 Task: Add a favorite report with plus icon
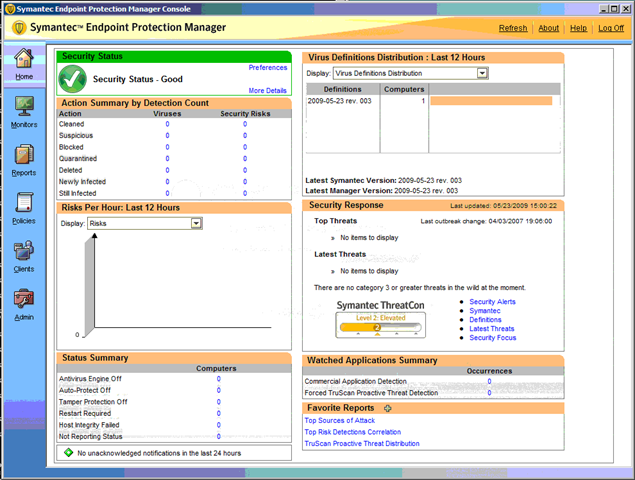tap(388, 408)
